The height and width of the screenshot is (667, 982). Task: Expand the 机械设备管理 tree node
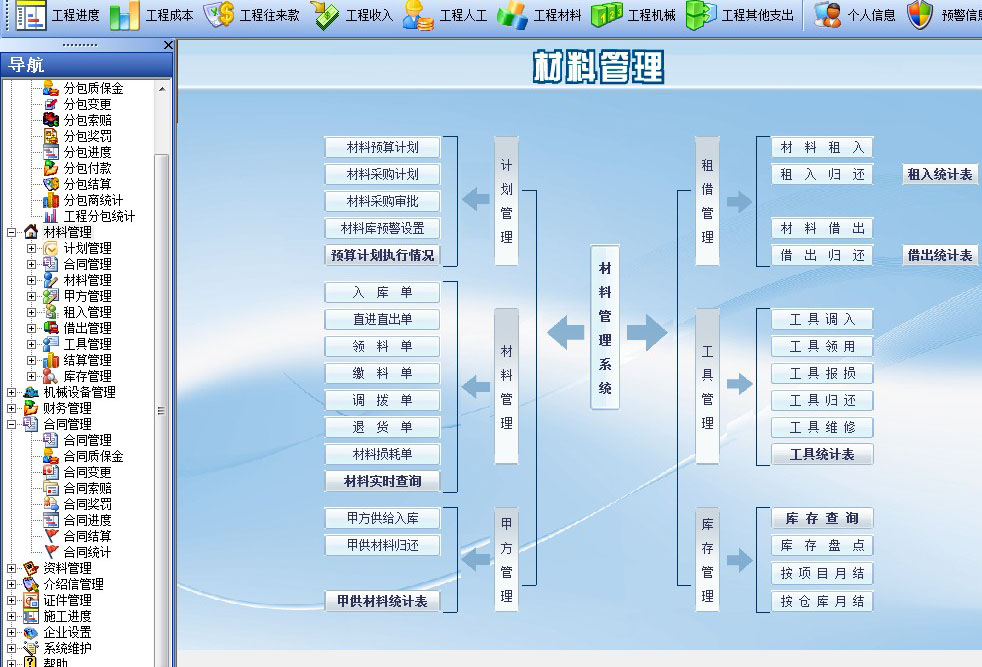click(x=11, y=393)
